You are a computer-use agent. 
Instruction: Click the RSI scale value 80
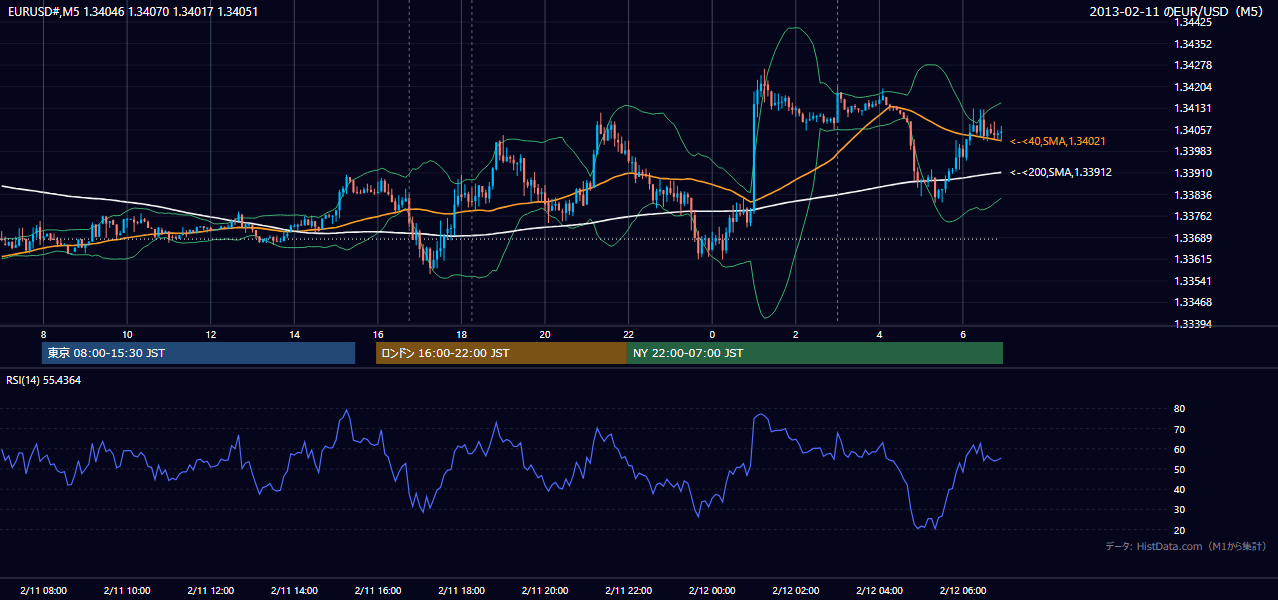(x=1179, y=409)
